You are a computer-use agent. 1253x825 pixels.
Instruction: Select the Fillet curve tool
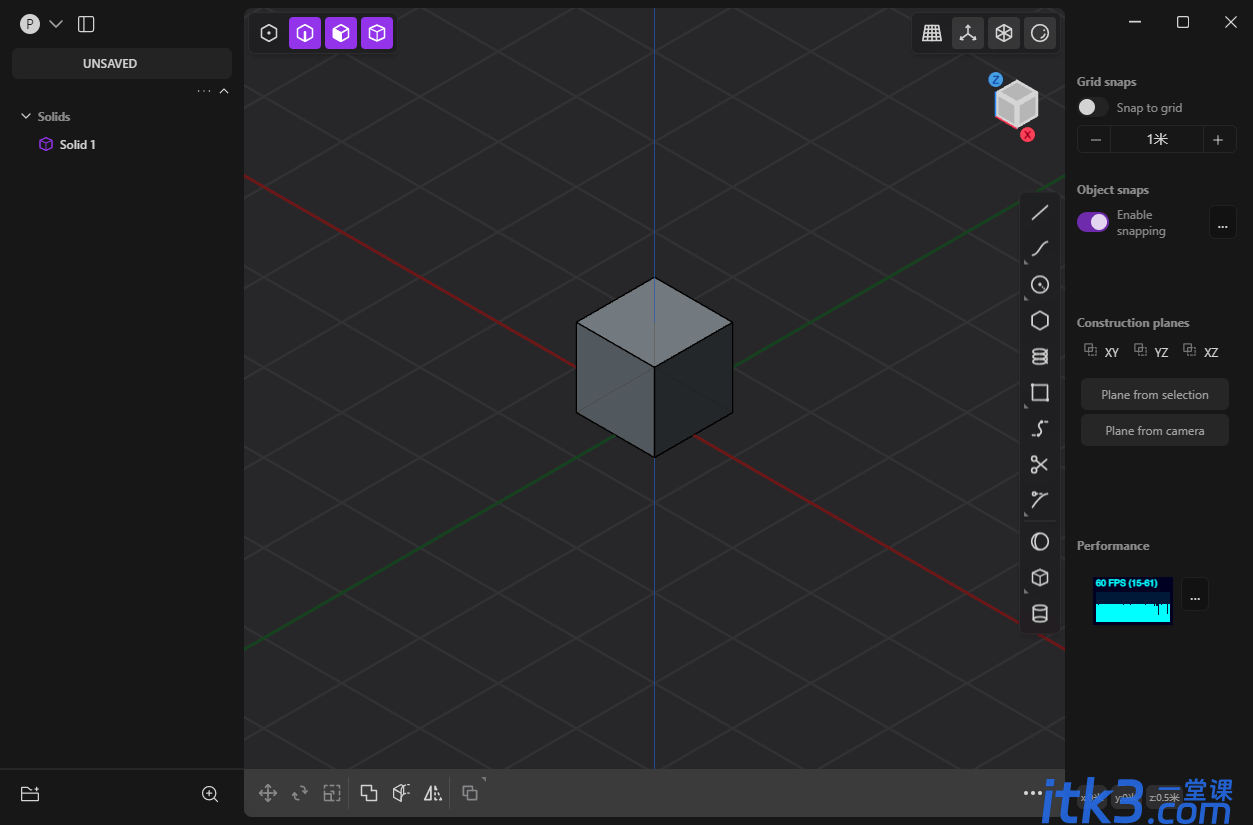(1040, 500)
